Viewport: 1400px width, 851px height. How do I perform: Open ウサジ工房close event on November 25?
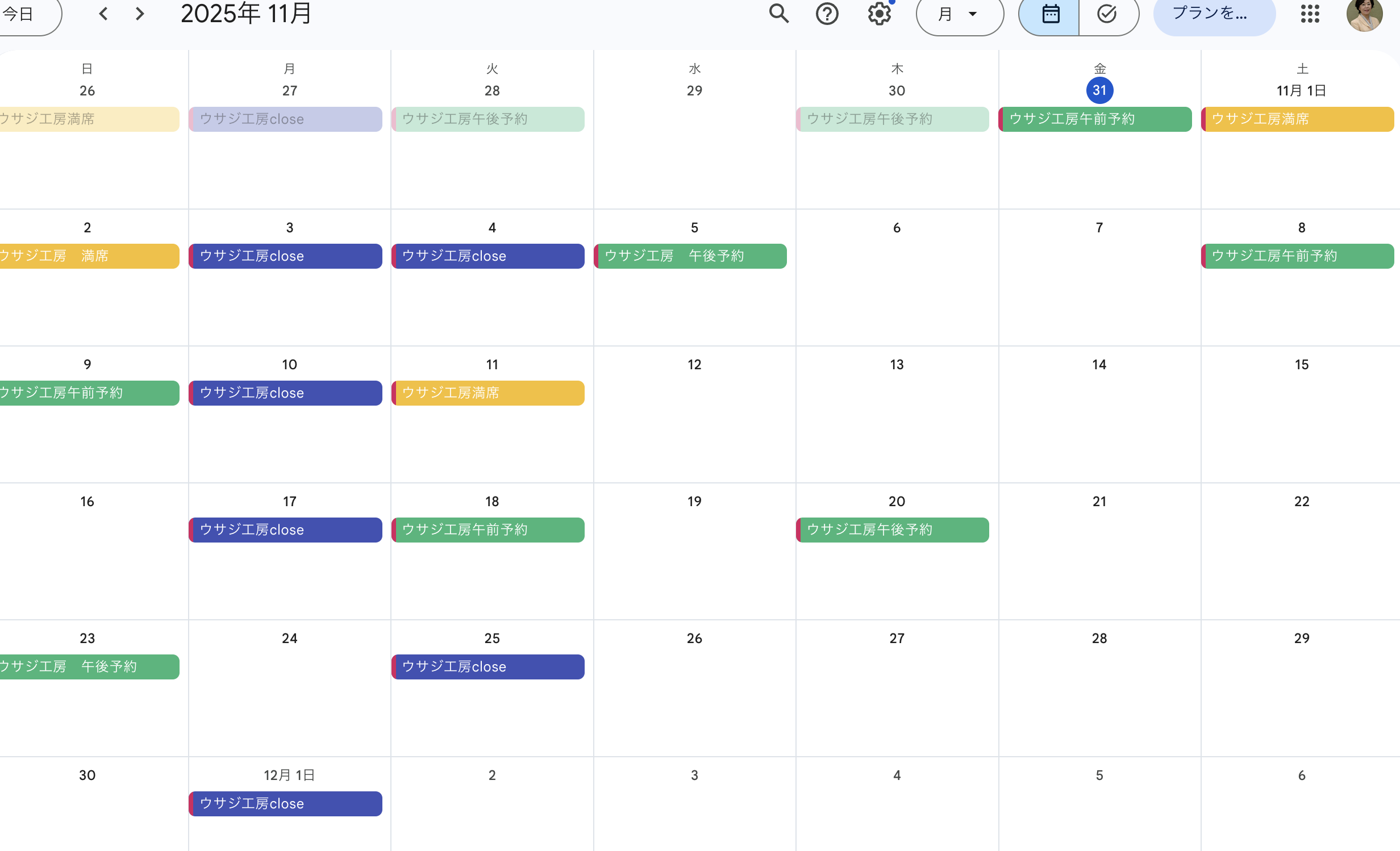pos(488,667)
